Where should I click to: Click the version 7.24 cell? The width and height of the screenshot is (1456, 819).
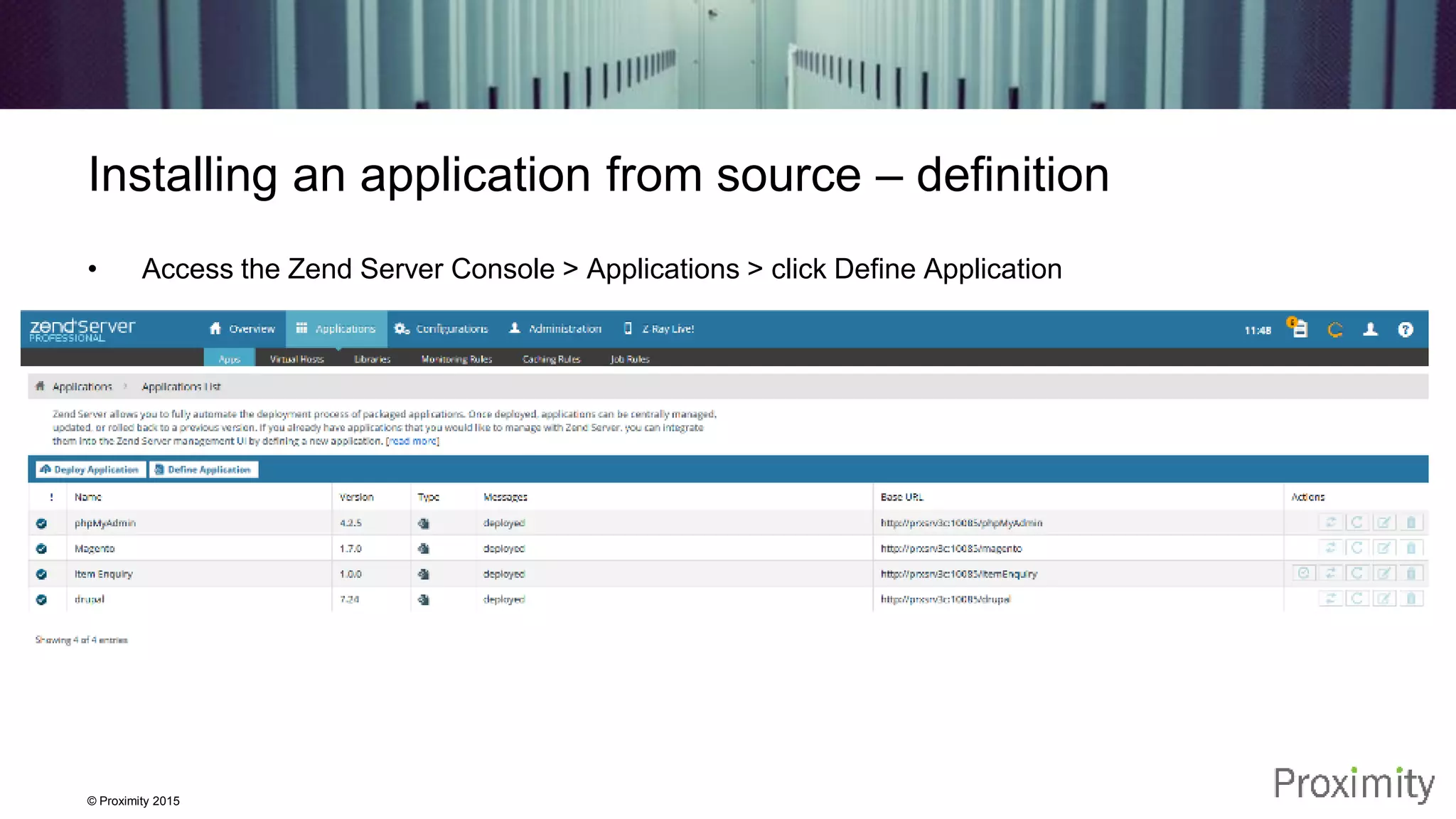[349, 599]
